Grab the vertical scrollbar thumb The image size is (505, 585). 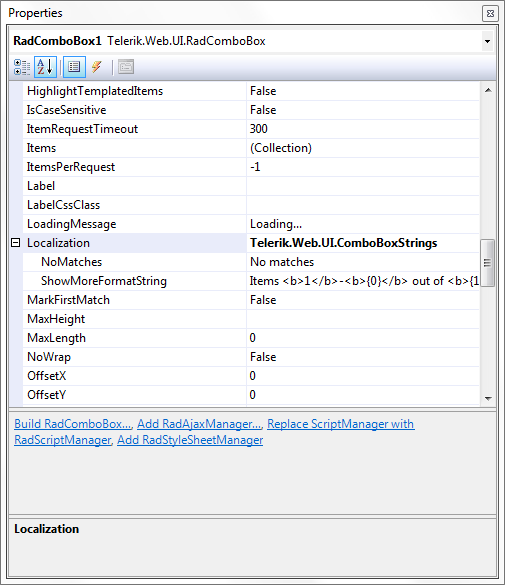click(x=487, y=263)
